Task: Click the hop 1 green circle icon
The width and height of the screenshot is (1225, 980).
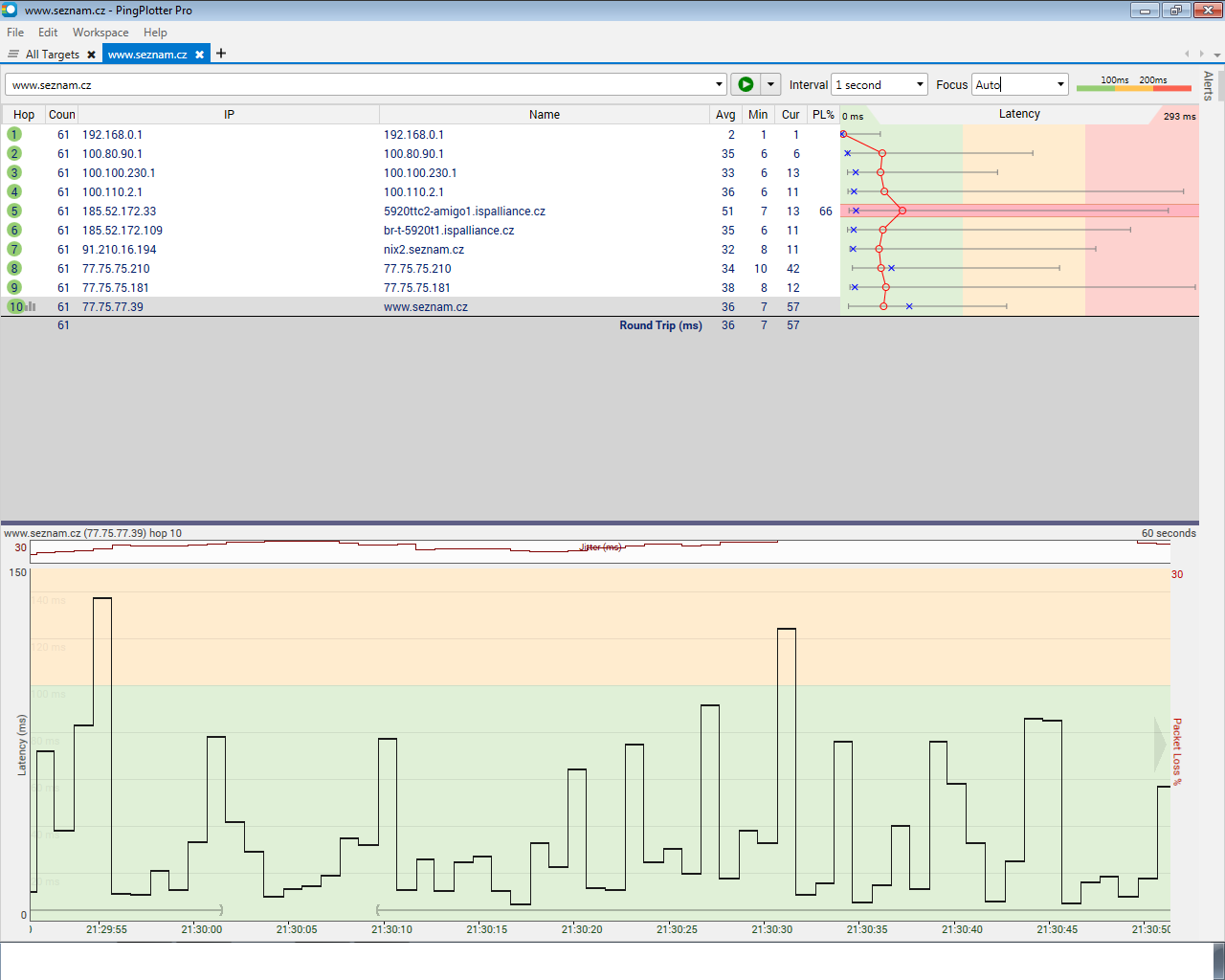Action: [x=14, y=135]
